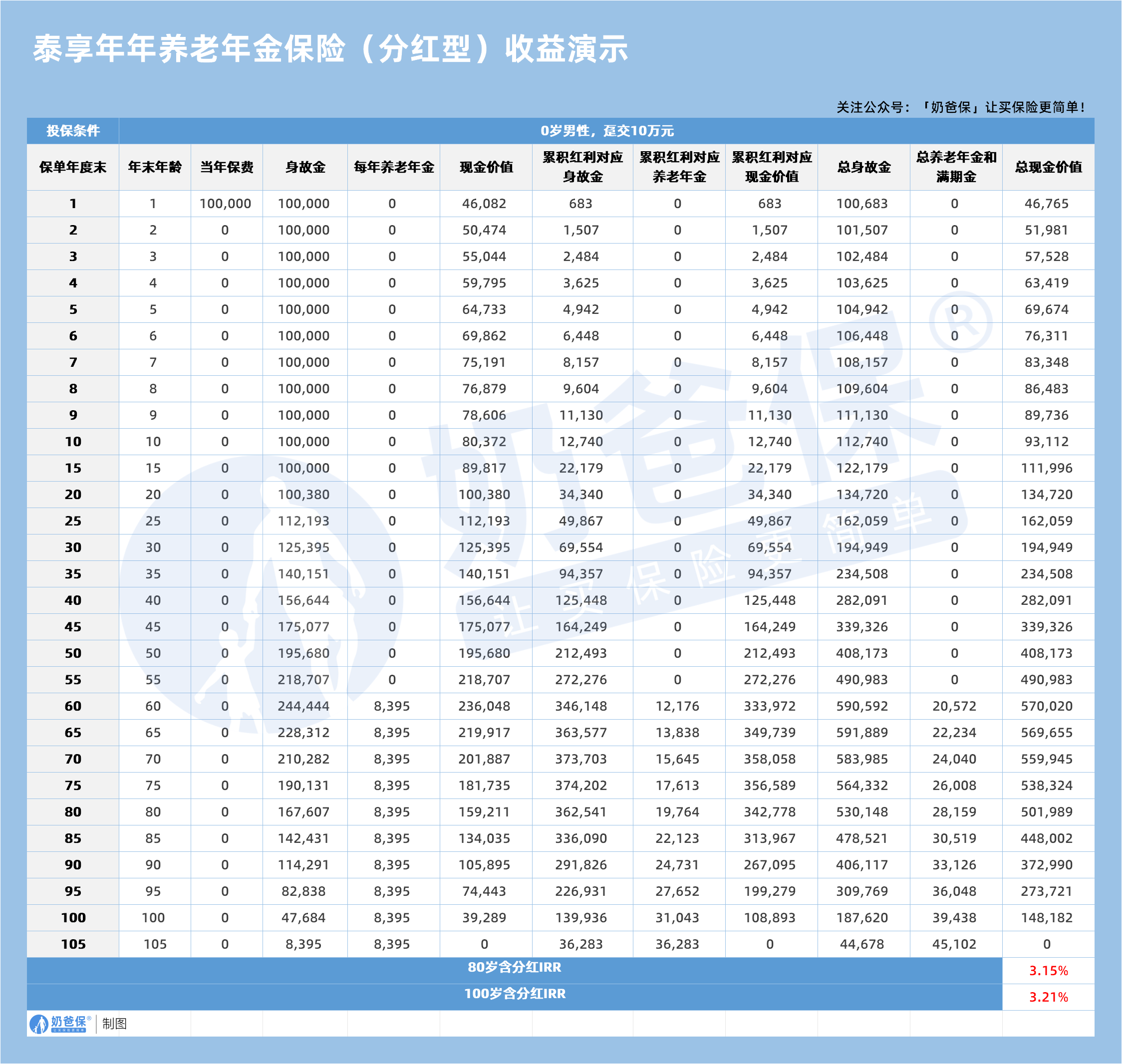1122x1064 pixels.
Task: Select the 总现金价值 column header
Action: 1048,167
